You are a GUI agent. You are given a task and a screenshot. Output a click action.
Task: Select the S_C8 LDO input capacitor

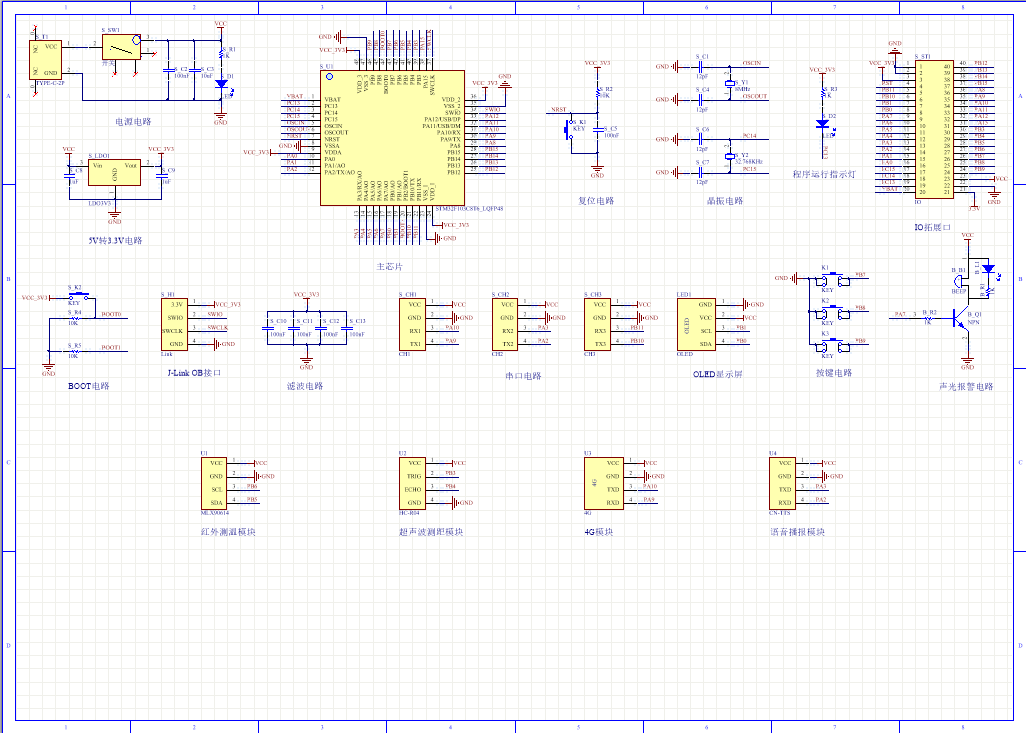(x=69, y=175)
